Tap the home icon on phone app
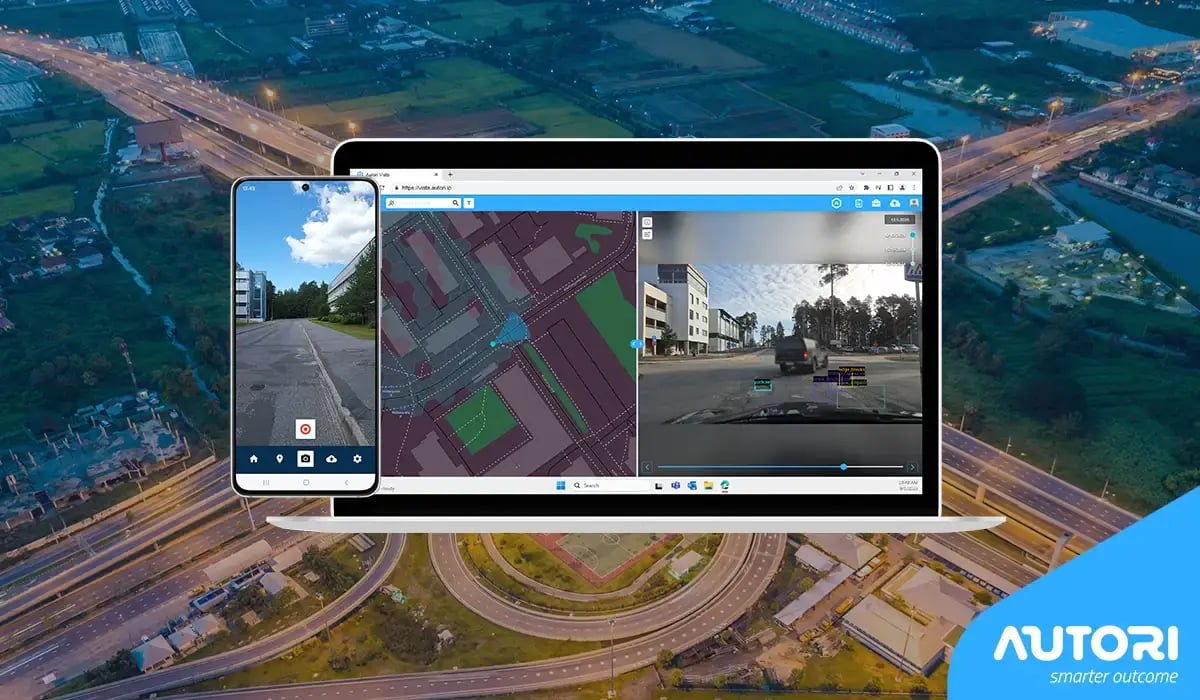The width and height of the screenshot is (1200, 700). [254, 458]
